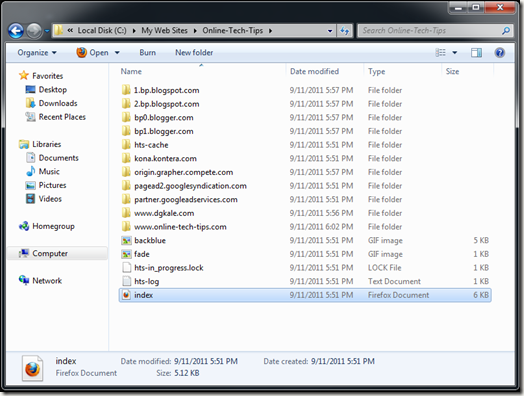Viewport: 524px width, 396px height.
Task: Select Local Disk (C:) in breadcrumb
Action: pos(102,30)
